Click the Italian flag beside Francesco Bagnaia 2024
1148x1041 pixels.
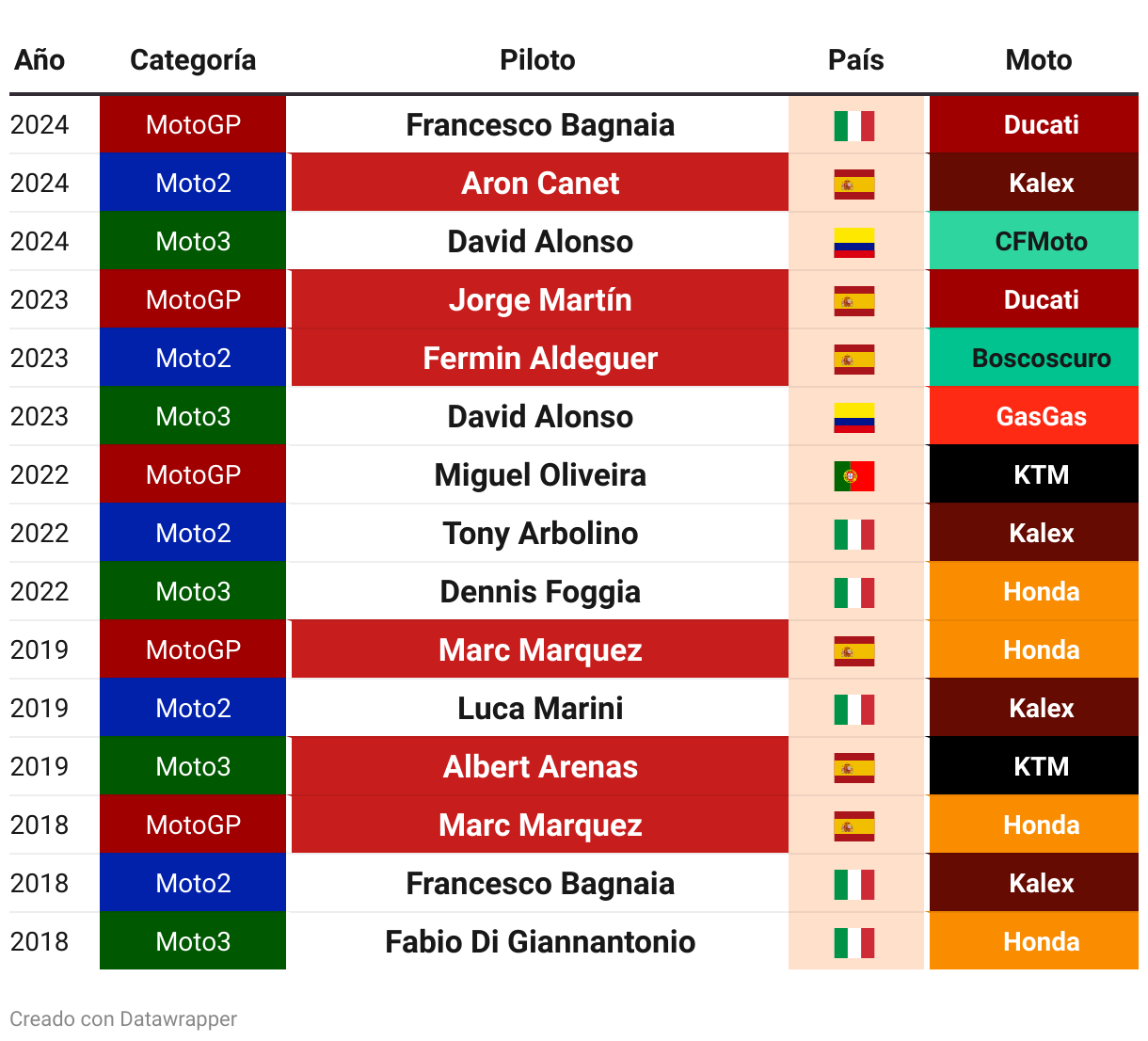(x=854, y=125)
